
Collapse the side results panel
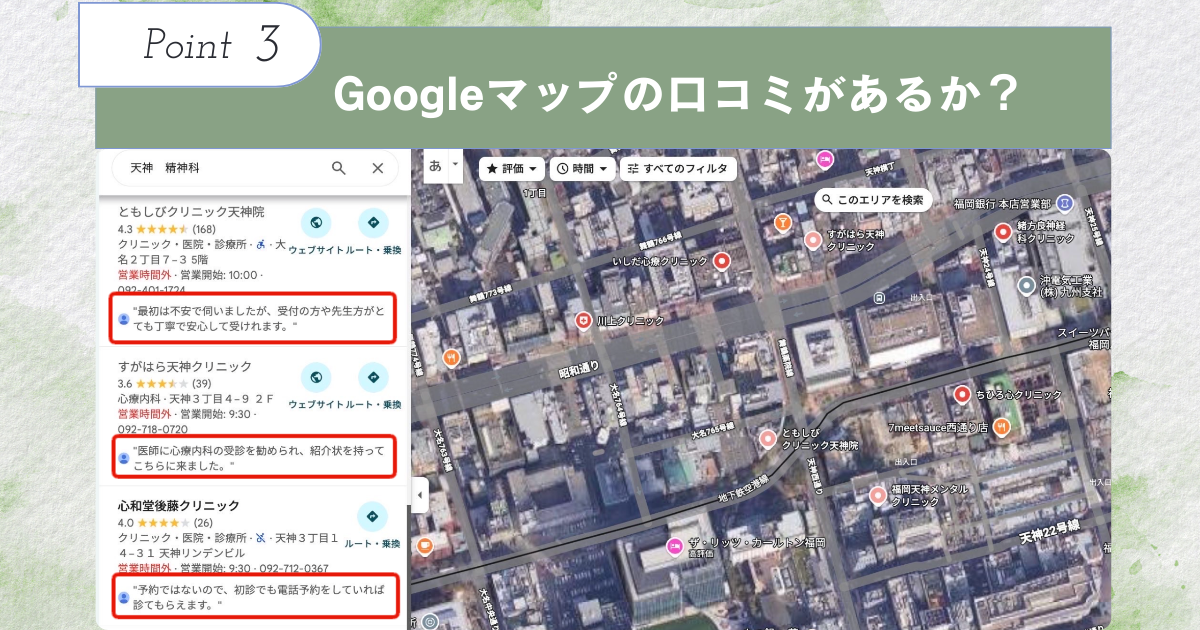(x=419, y=496)
